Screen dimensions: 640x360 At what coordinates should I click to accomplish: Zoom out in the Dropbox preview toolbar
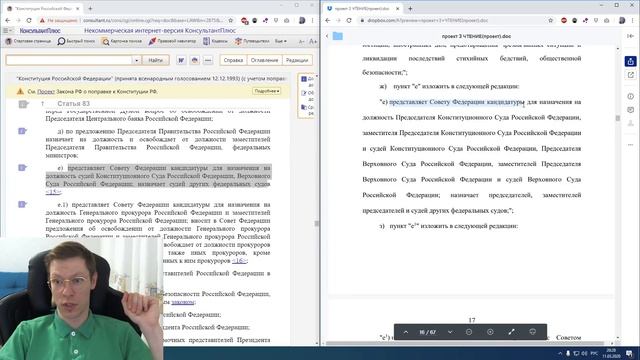point(469,332)
